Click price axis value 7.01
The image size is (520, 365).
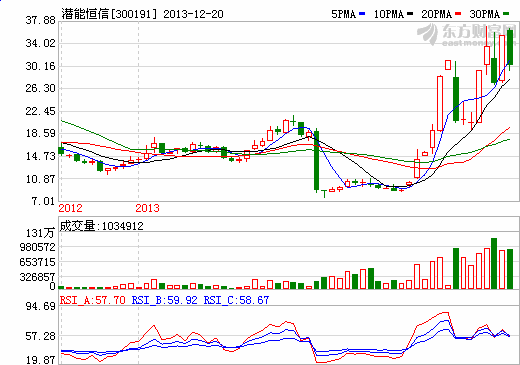(x=43, y=201)
